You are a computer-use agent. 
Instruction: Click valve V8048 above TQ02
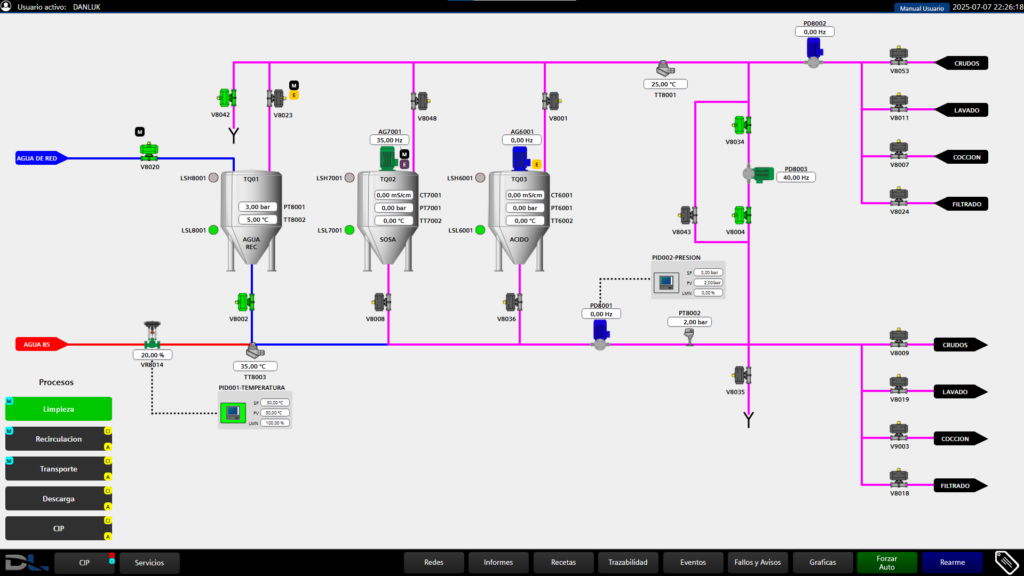click(420, 101)
